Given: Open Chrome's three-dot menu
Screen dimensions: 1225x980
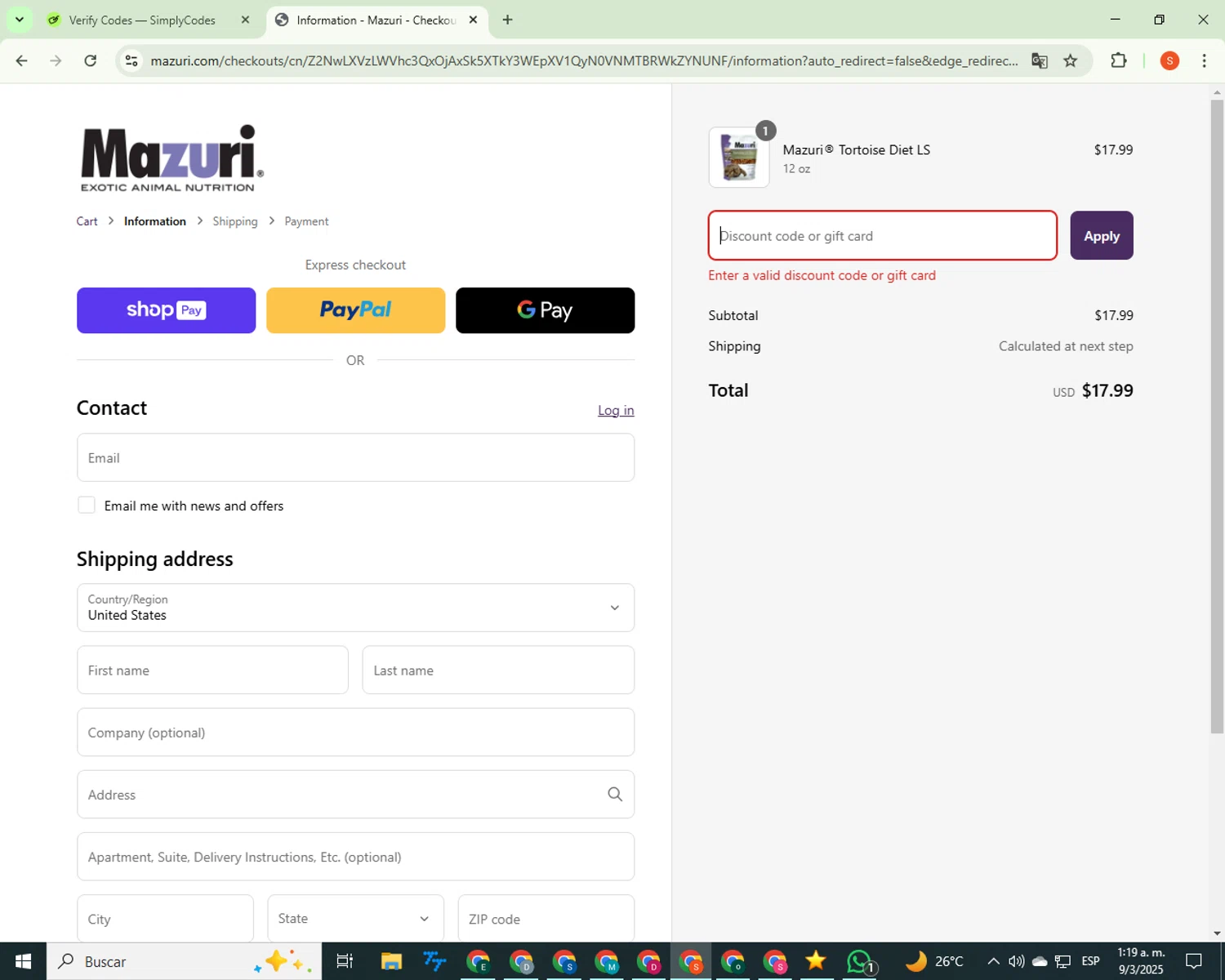Looking at the screenshot, I should coord(1204,60).
